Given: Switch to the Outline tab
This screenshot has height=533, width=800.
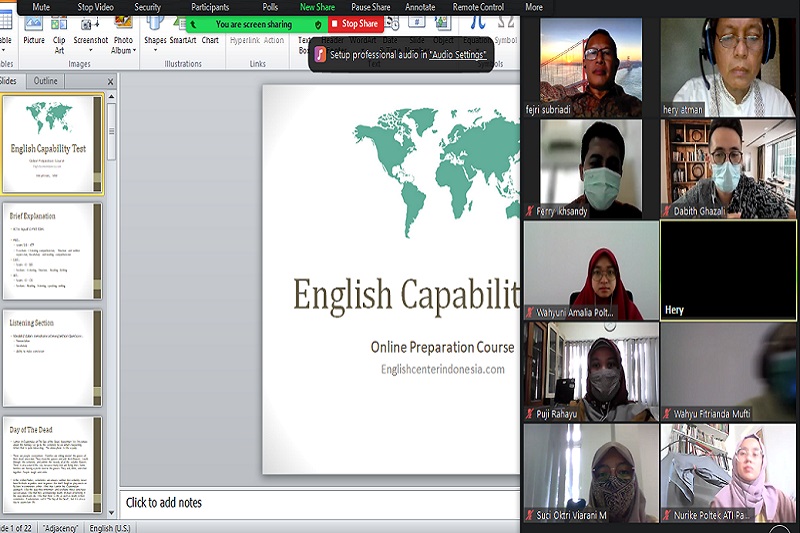Looking at the screenshot, I should pyautogui.click(x=46, y=81).
